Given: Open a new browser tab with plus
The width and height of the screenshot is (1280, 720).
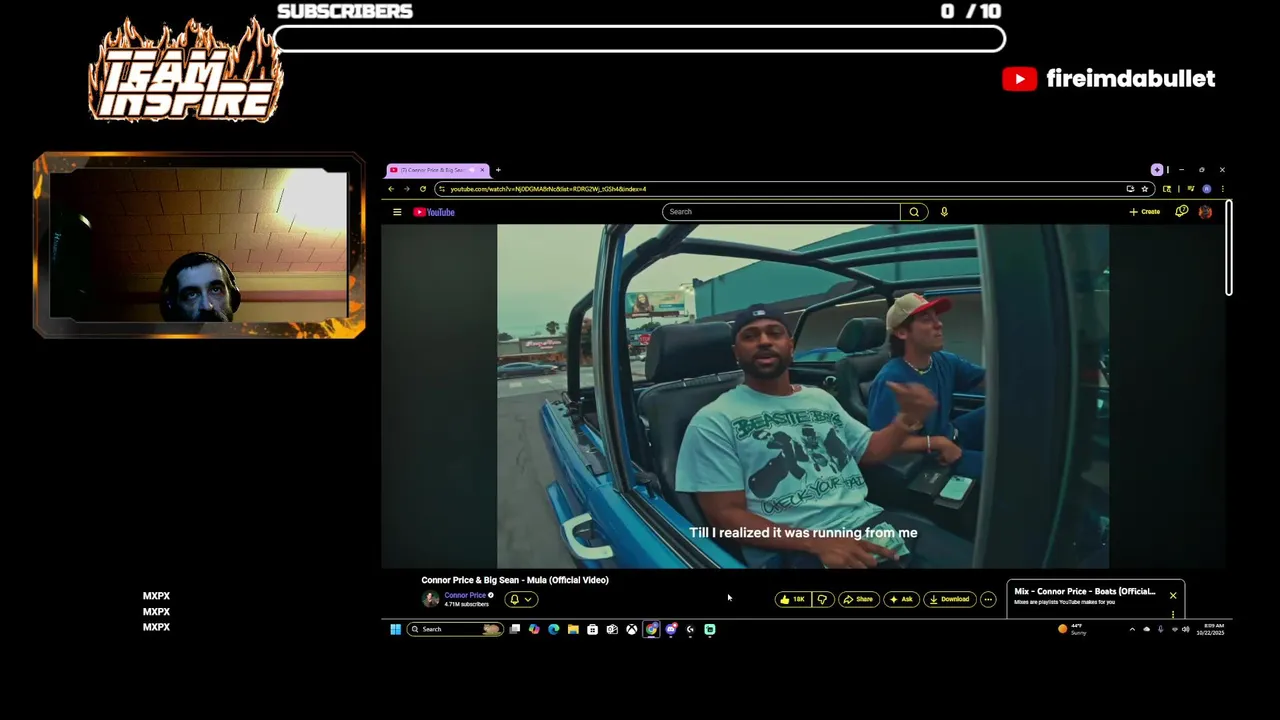Looking at the screenshot, I should pyautogui.click(x=498, y=170).
